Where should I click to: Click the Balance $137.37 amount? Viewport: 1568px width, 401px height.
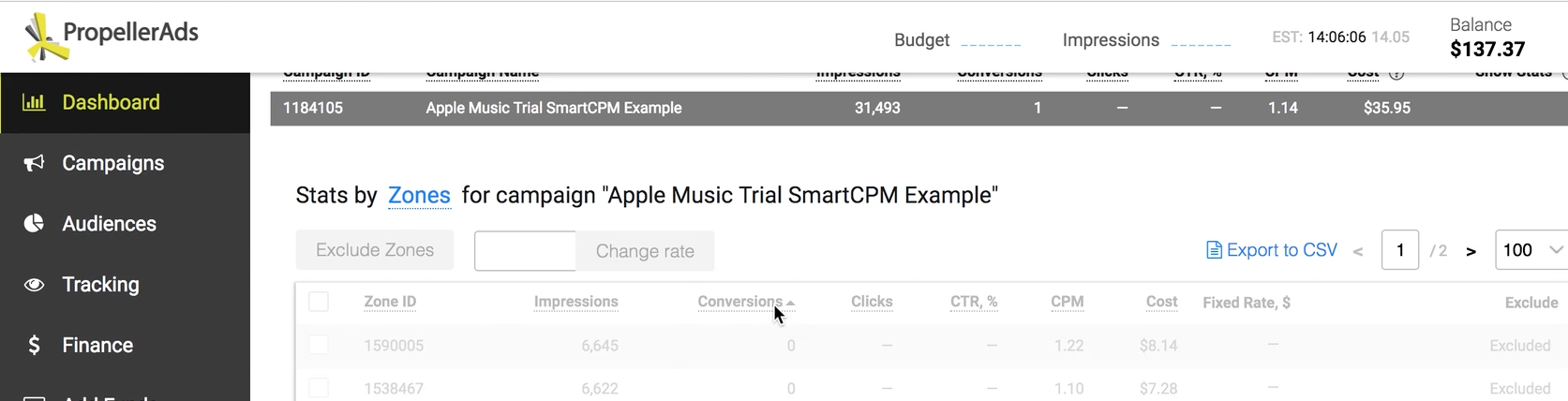1487,49
